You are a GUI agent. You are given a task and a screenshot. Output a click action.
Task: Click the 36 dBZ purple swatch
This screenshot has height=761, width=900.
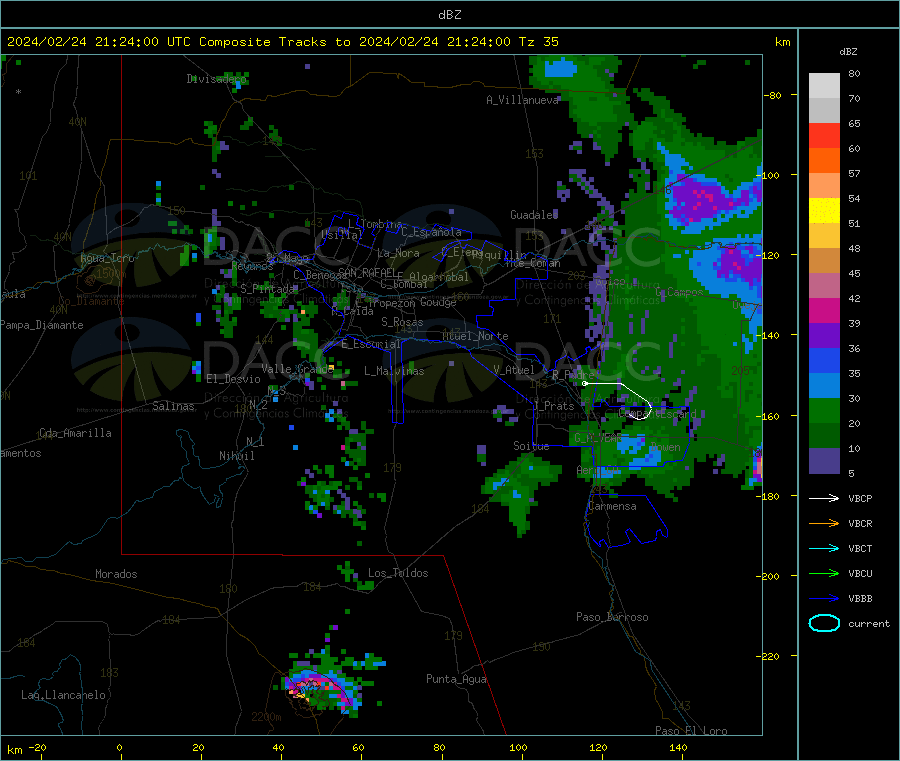point(824,336)
